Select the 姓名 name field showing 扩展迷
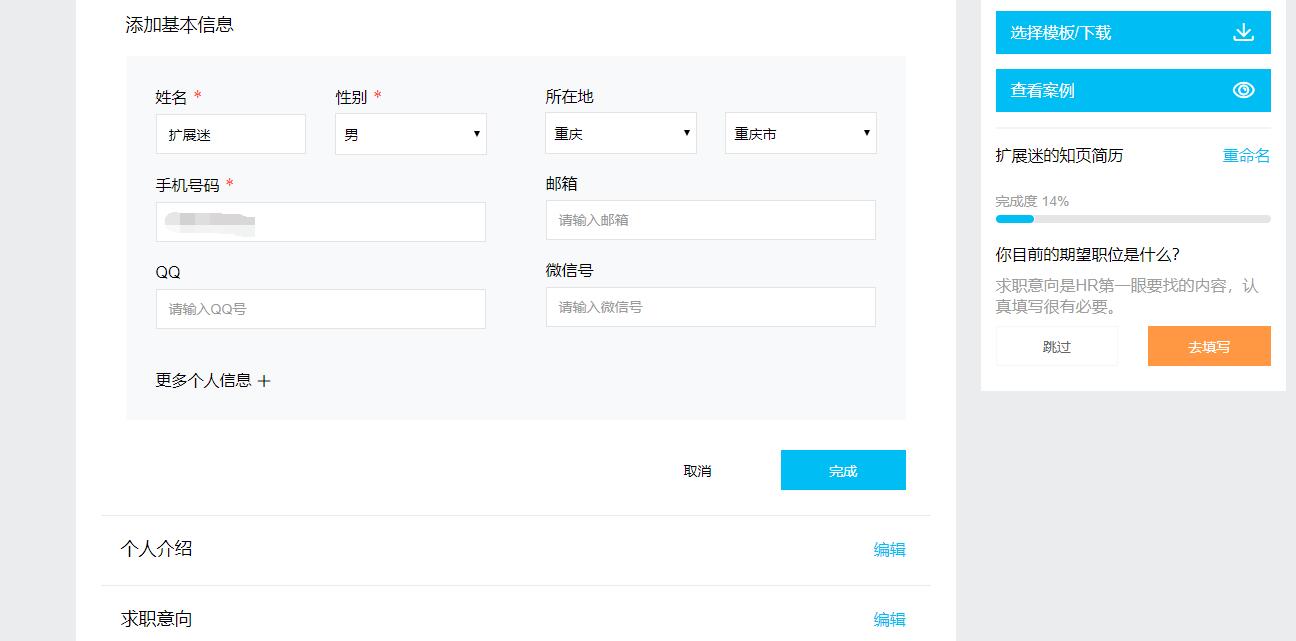The width and height of the screenshot is (1296, 641). (230, 133)
